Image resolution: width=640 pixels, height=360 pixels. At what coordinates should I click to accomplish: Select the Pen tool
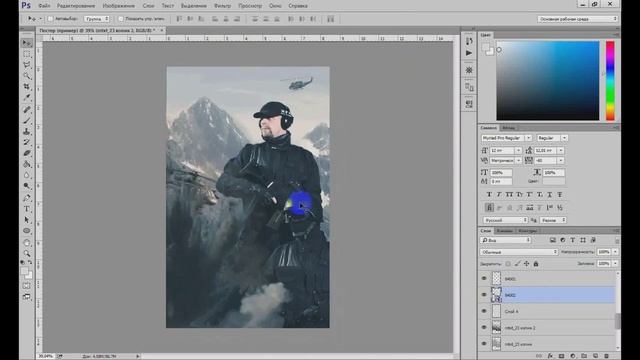(27, 198)
